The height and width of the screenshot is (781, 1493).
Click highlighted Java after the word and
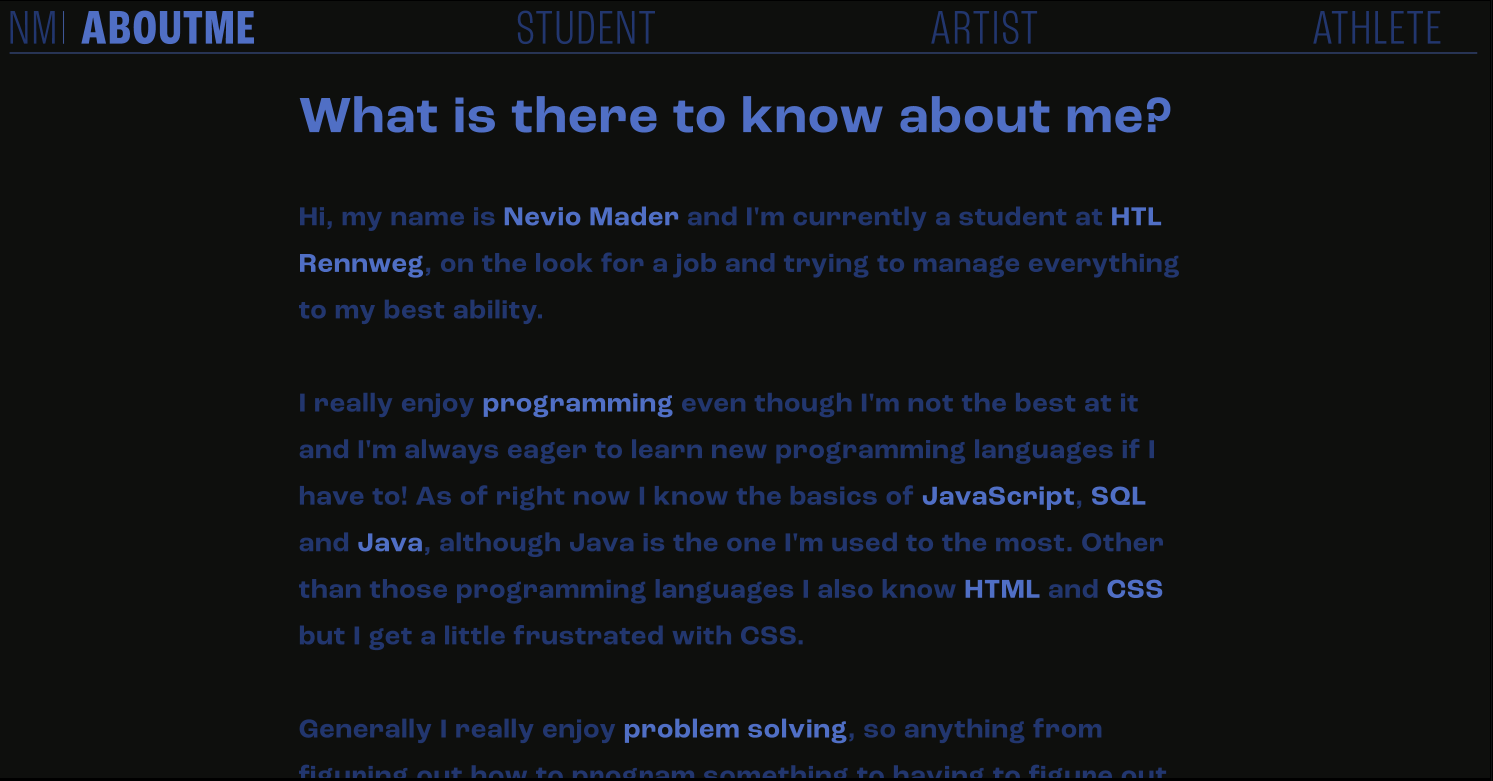click(x=390, y=543)
